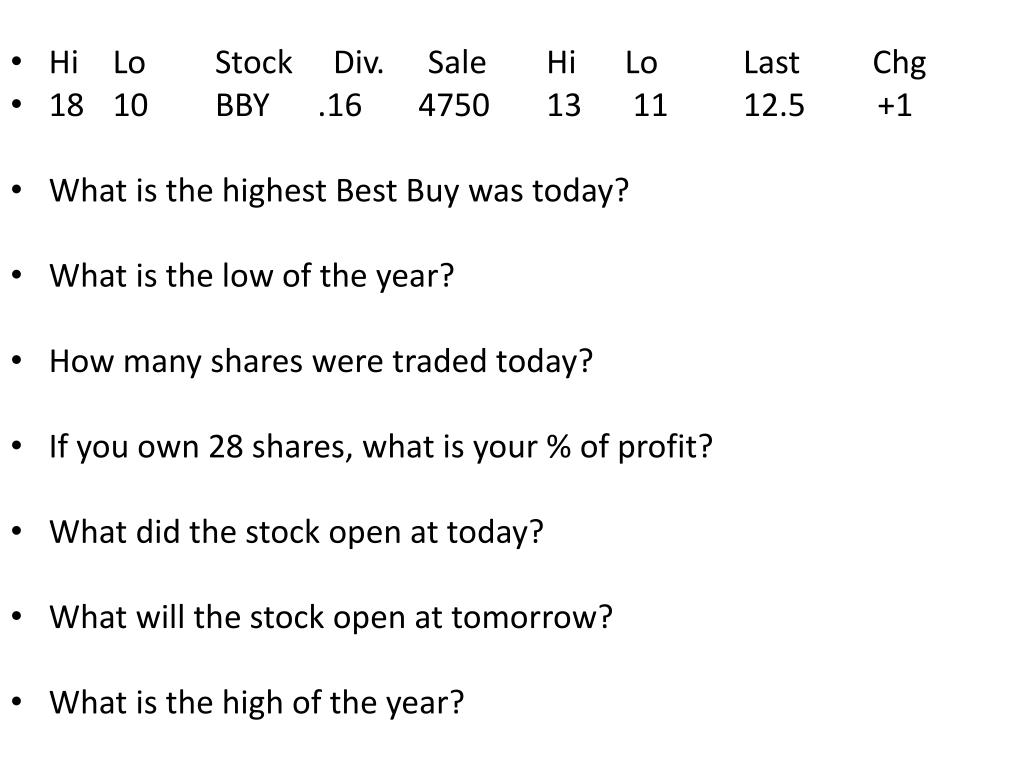Image resolution: width=1024 pixels, height=768 pixels.
Task: Click the highest Best Buy today question
Action: [339, 191]
